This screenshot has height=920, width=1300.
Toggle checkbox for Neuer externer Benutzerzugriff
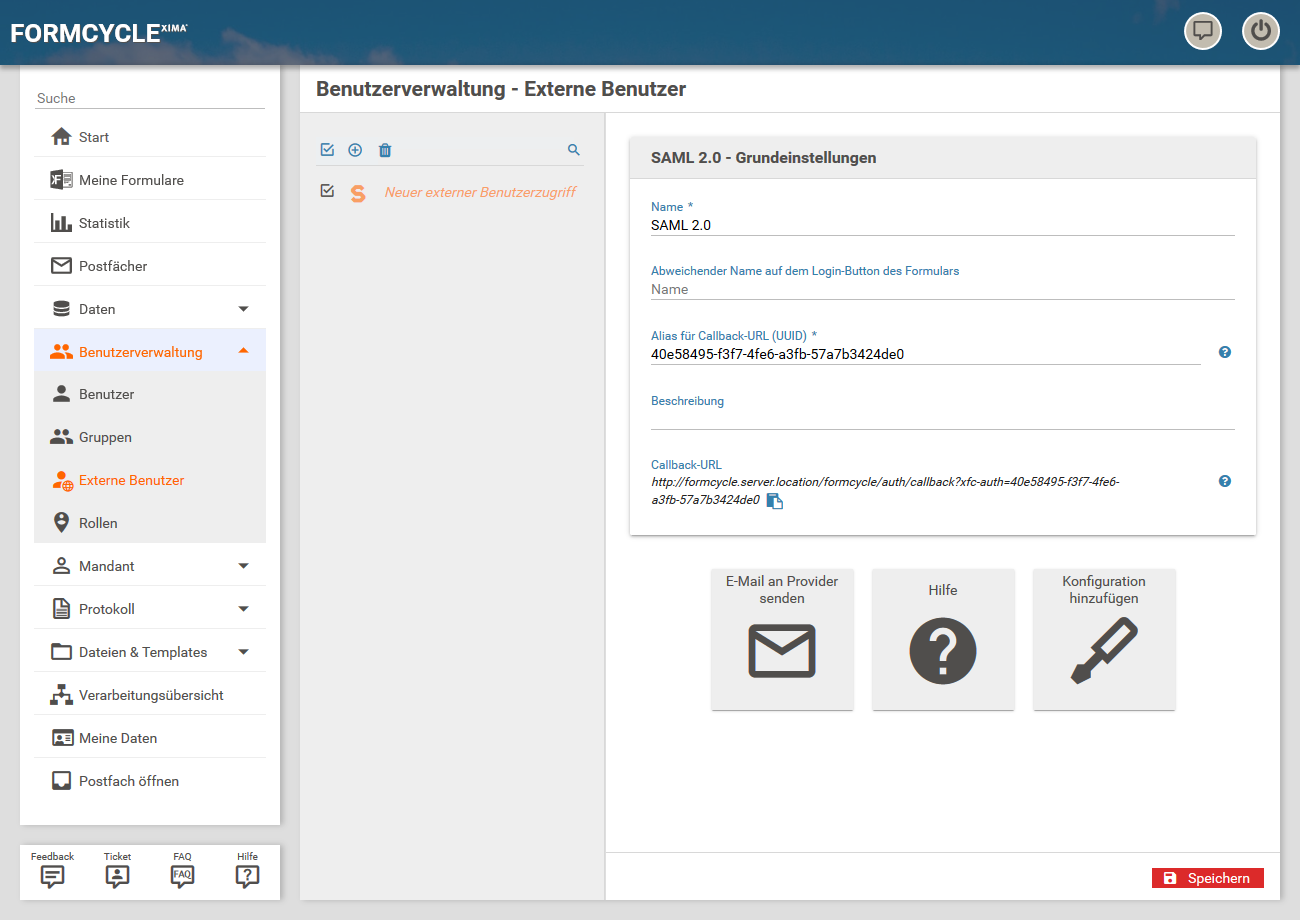point(327,191)
